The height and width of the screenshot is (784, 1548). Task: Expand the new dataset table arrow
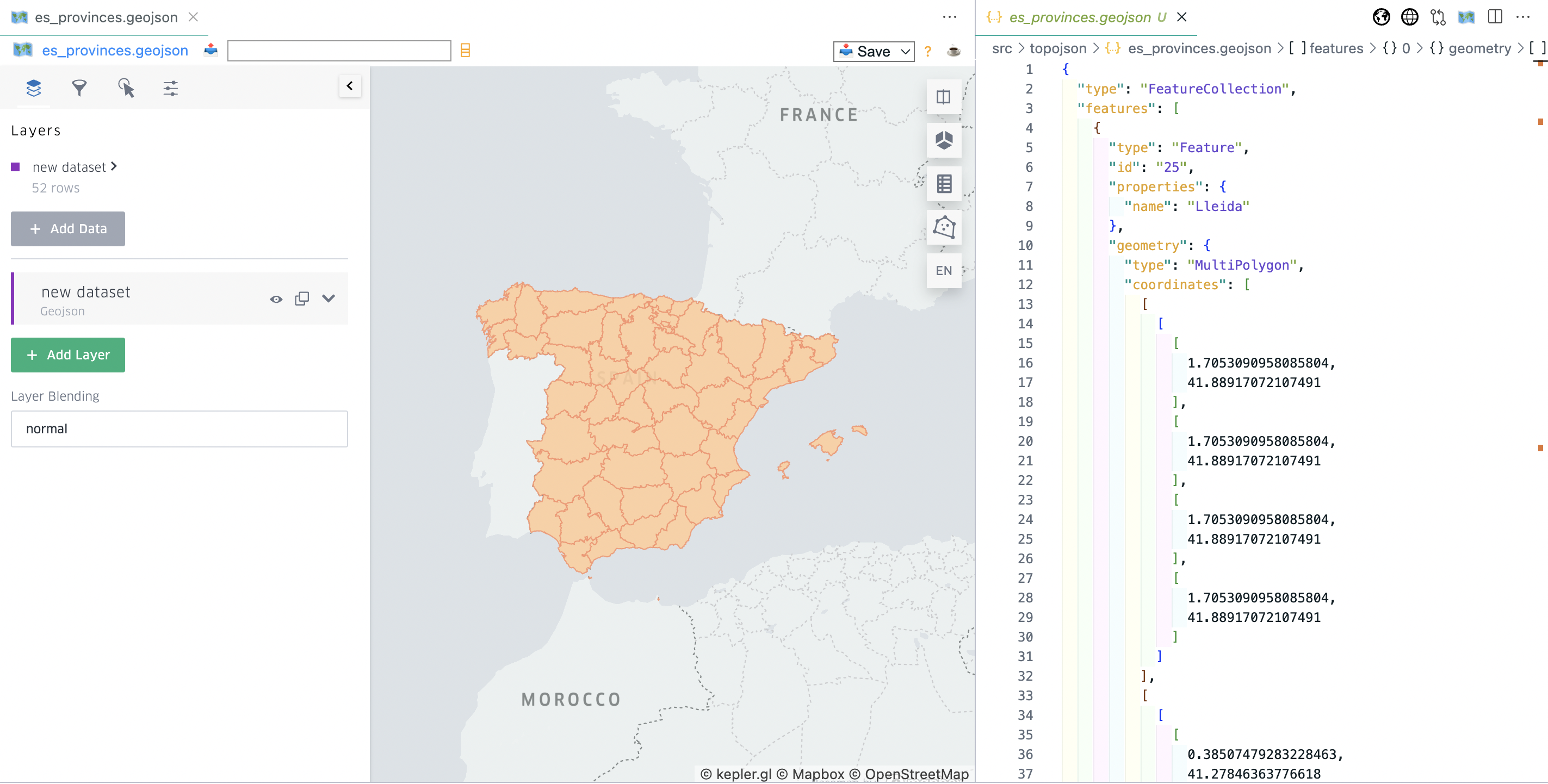click(114, 166)
